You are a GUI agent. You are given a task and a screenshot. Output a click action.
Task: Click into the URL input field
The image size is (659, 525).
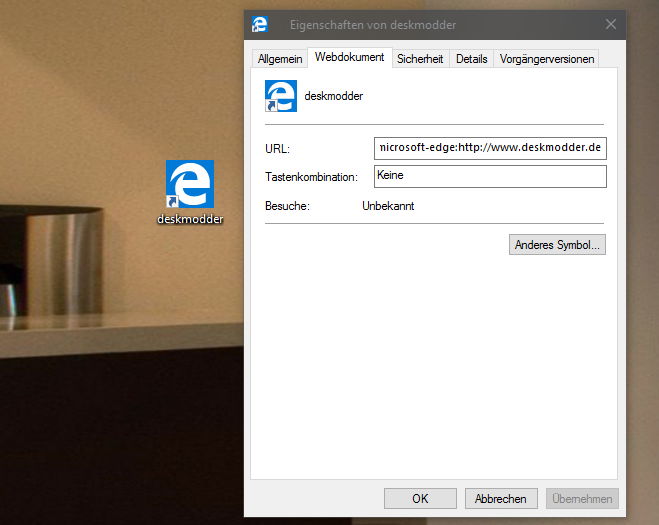490,148
